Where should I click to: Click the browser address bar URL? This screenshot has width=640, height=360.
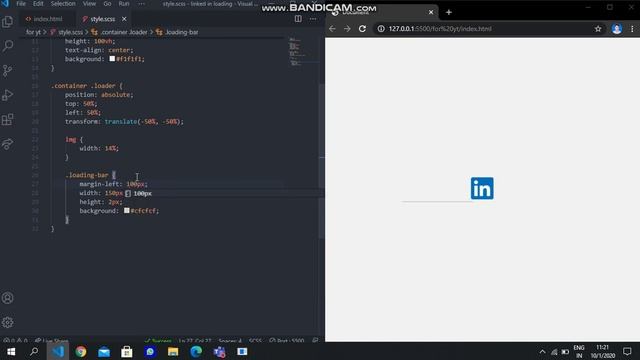[x=440, y=29]
